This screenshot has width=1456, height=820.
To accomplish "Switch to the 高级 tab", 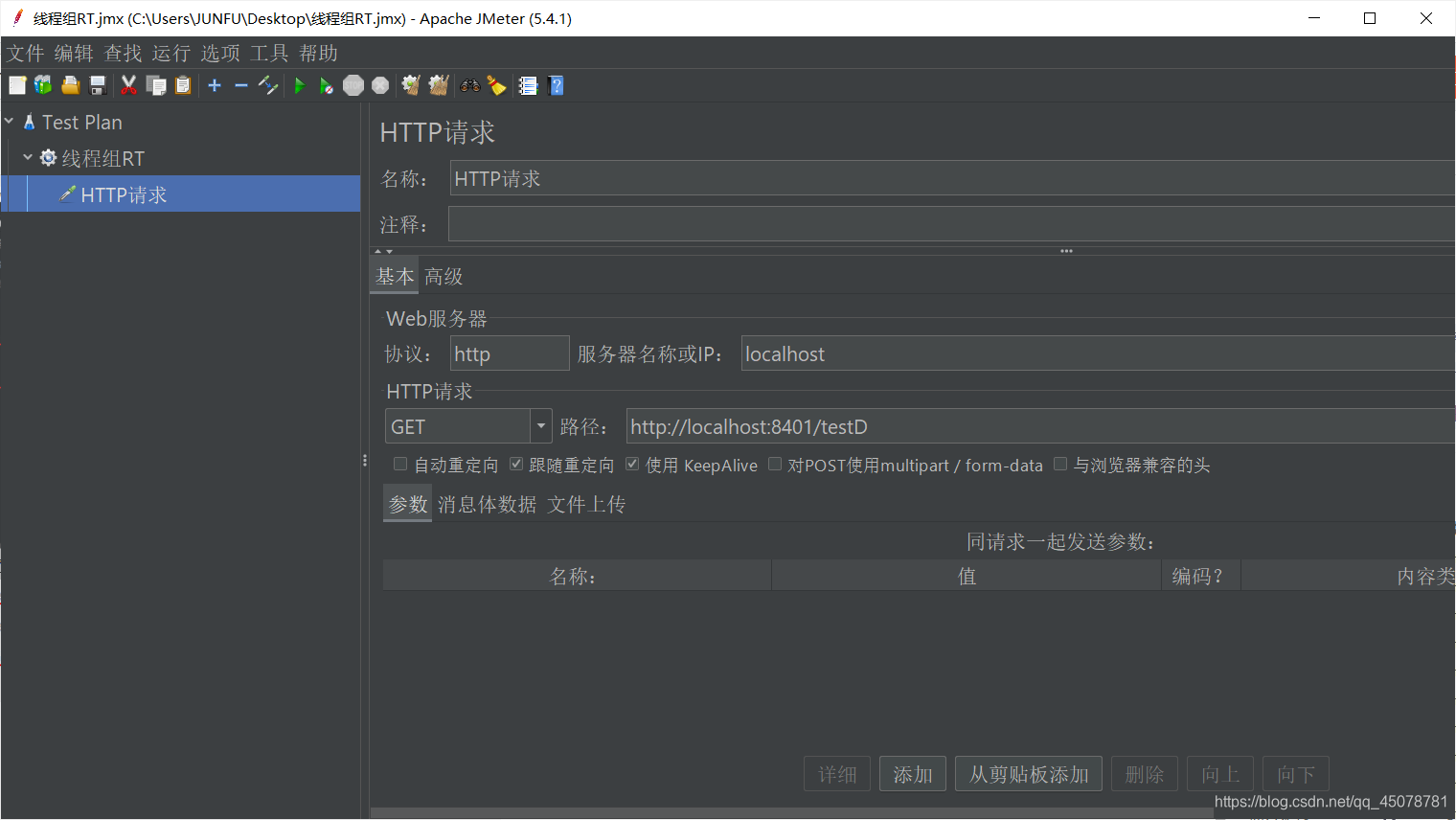I will [x=444, y=276].
